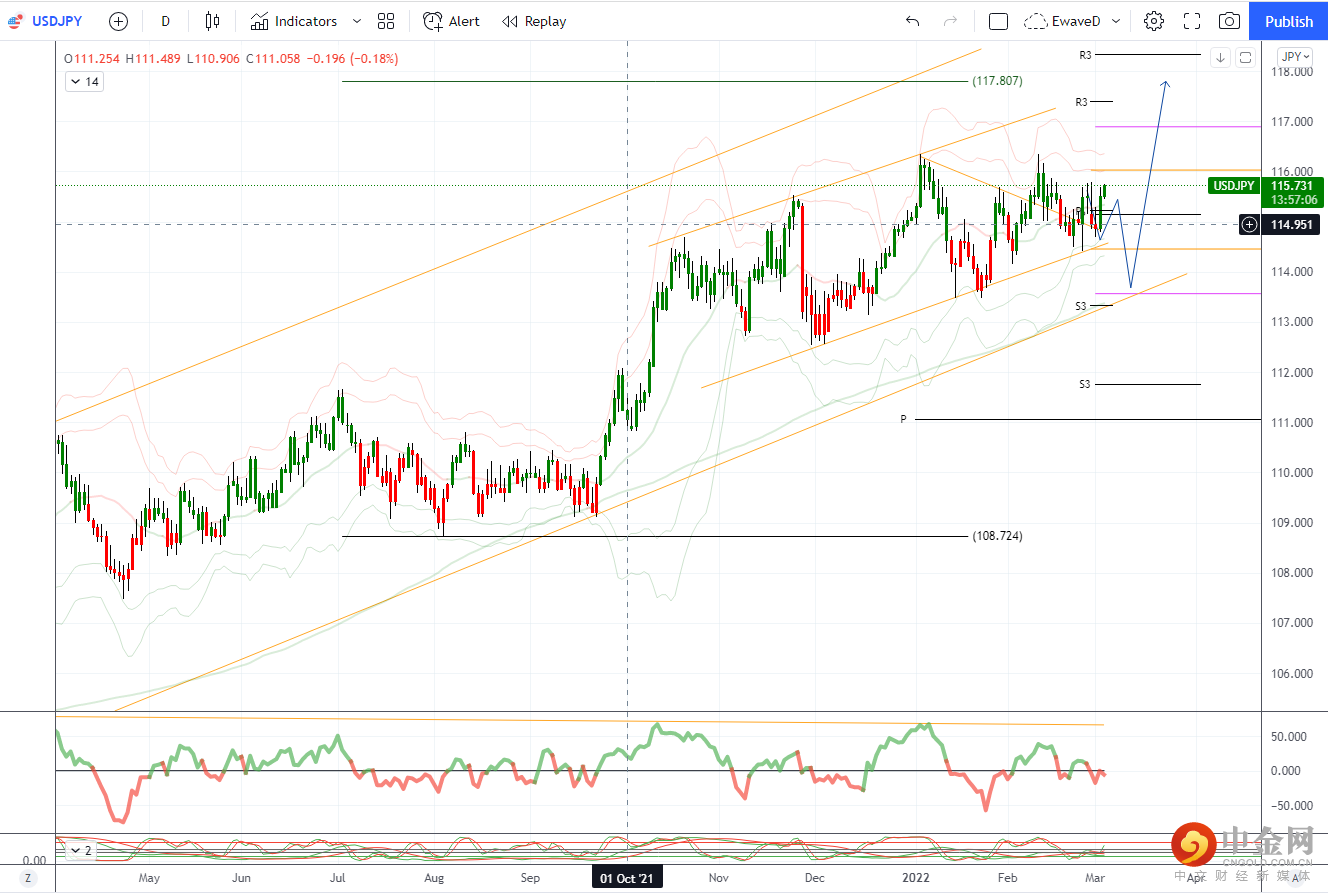The image size is (1328, 894).
Task: Undo the last chart action
Action: pos(912,21)
